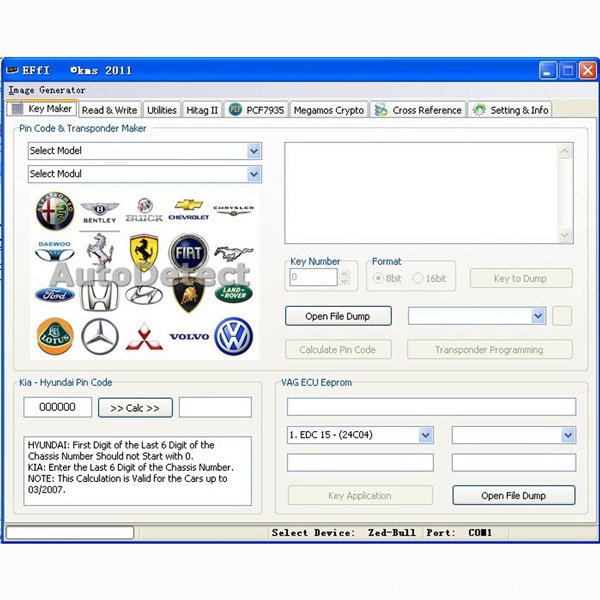Click the Key to Dump button
Image resolution: width=600 pixels, height=600 pixels.
click(x=520, y=278)
